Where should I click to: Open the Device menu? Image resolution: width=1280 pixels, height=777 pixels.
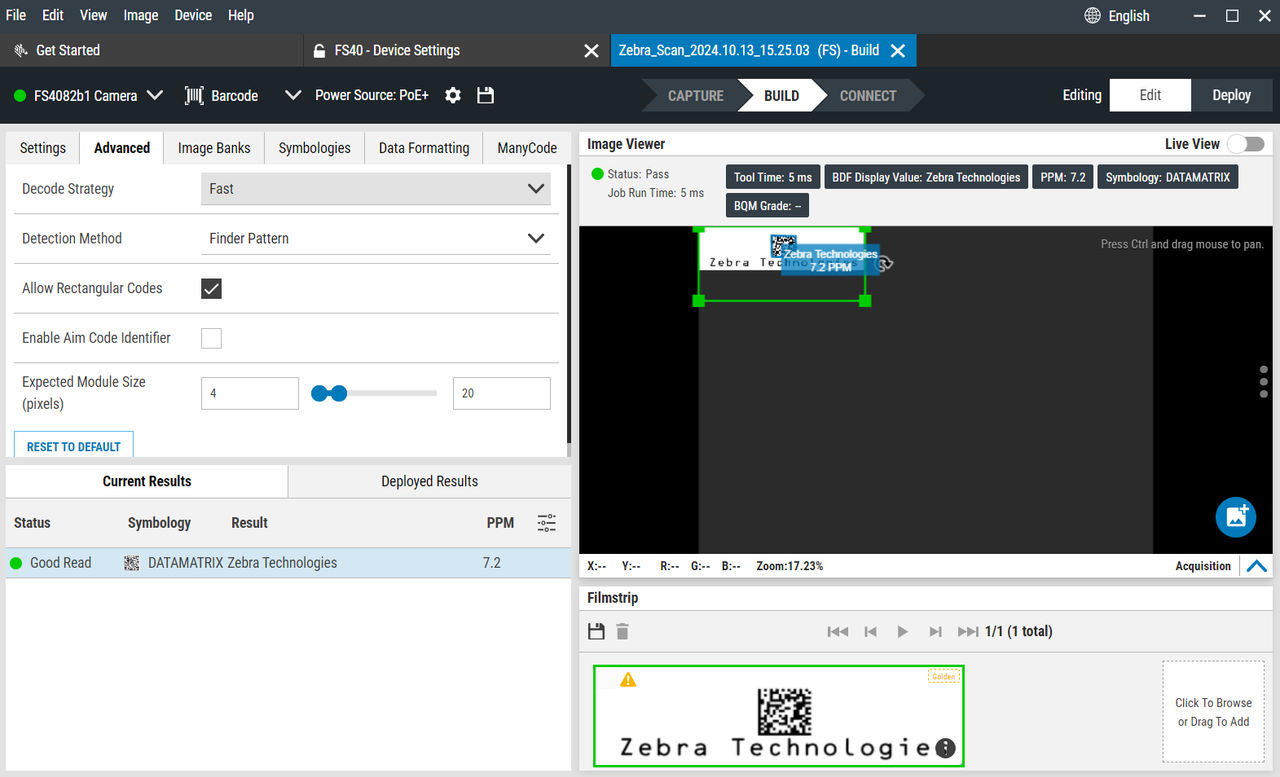193,15
